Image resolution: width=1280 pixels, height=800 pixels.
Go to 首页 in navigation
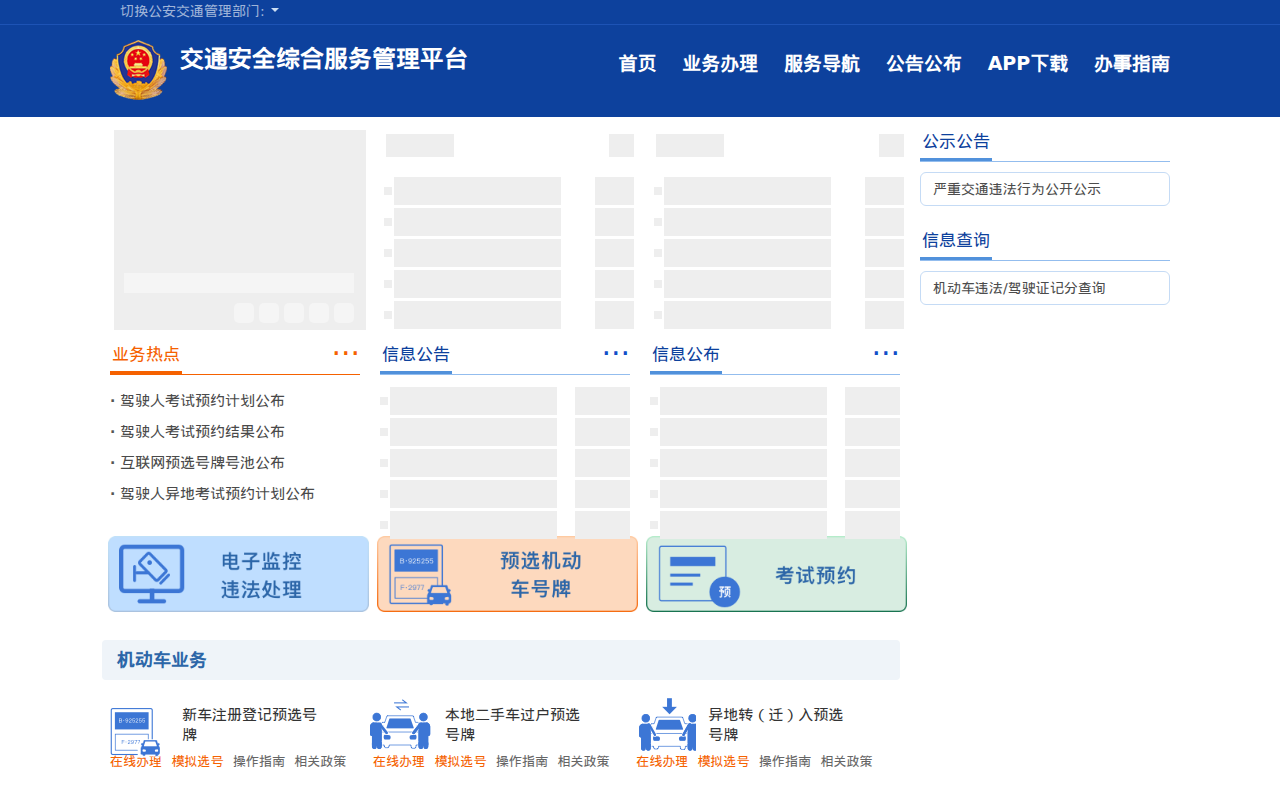click(637, 64)
